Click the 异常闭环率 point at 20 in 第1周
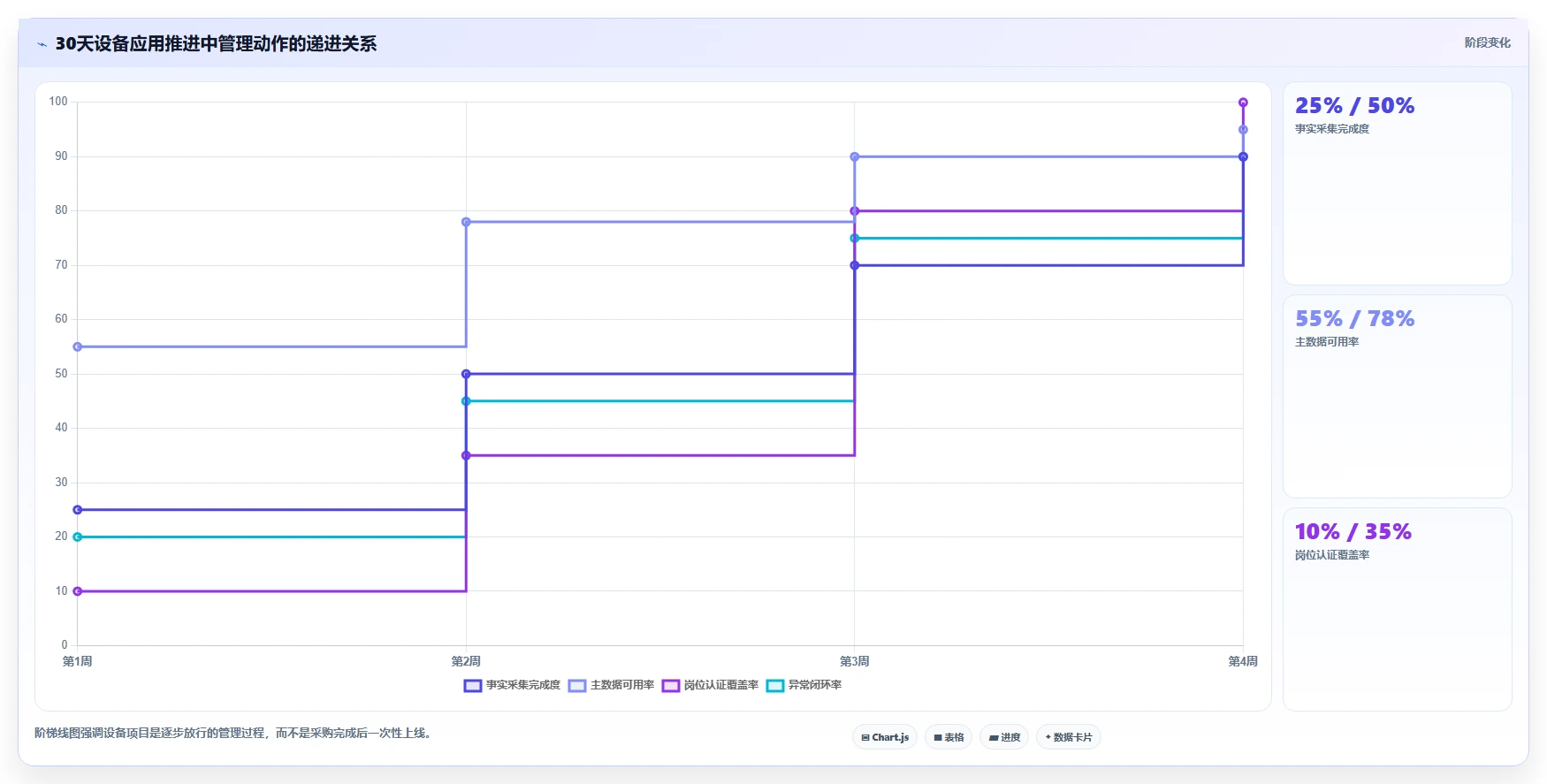This screenshot has width=1547, height=784. tap(78, 537)
